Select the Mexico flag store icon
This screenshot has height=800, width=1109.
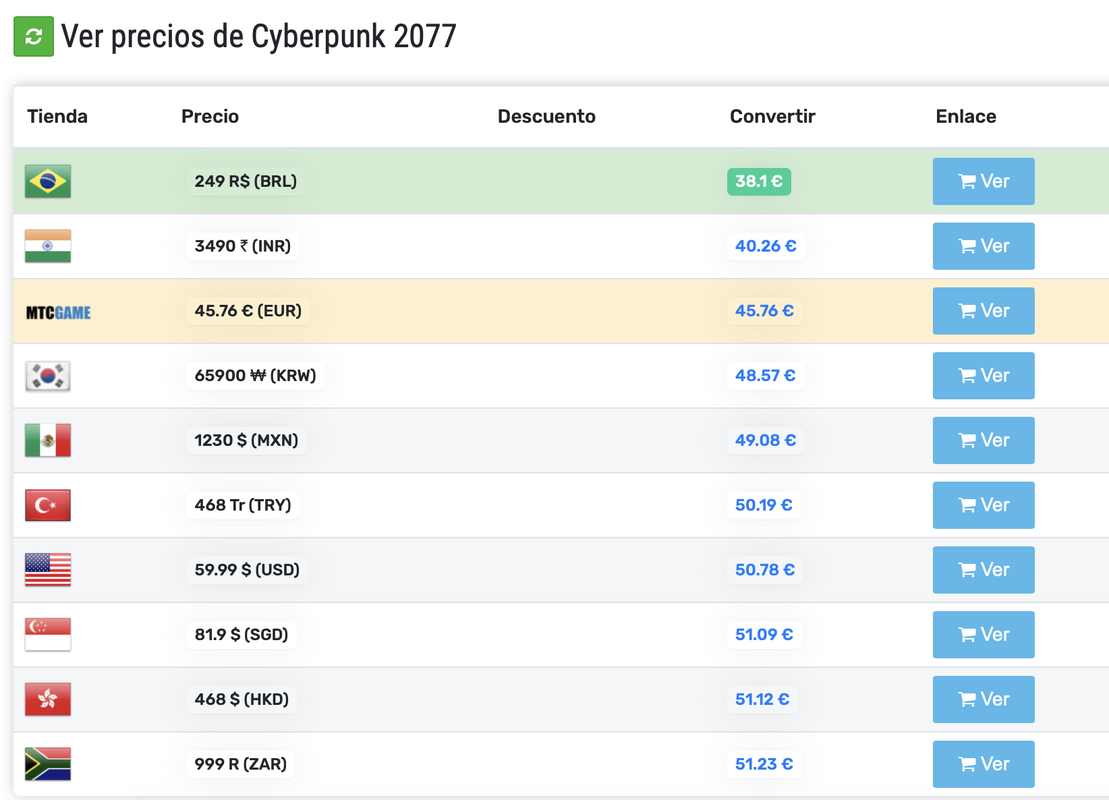[x=47, y=440]
